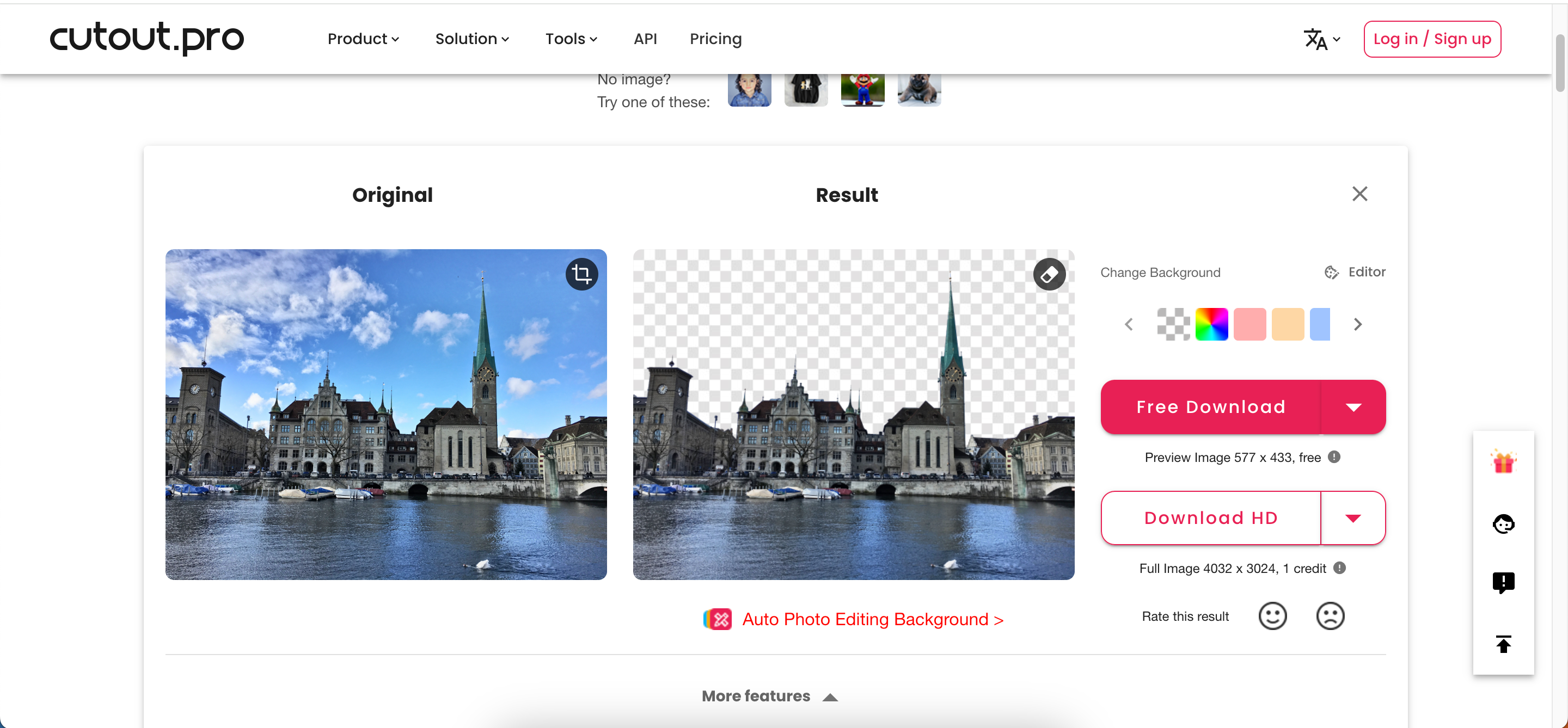The image size is (1568, 728).
Task: Rate result with smiley face
Action: [1272, 616]
